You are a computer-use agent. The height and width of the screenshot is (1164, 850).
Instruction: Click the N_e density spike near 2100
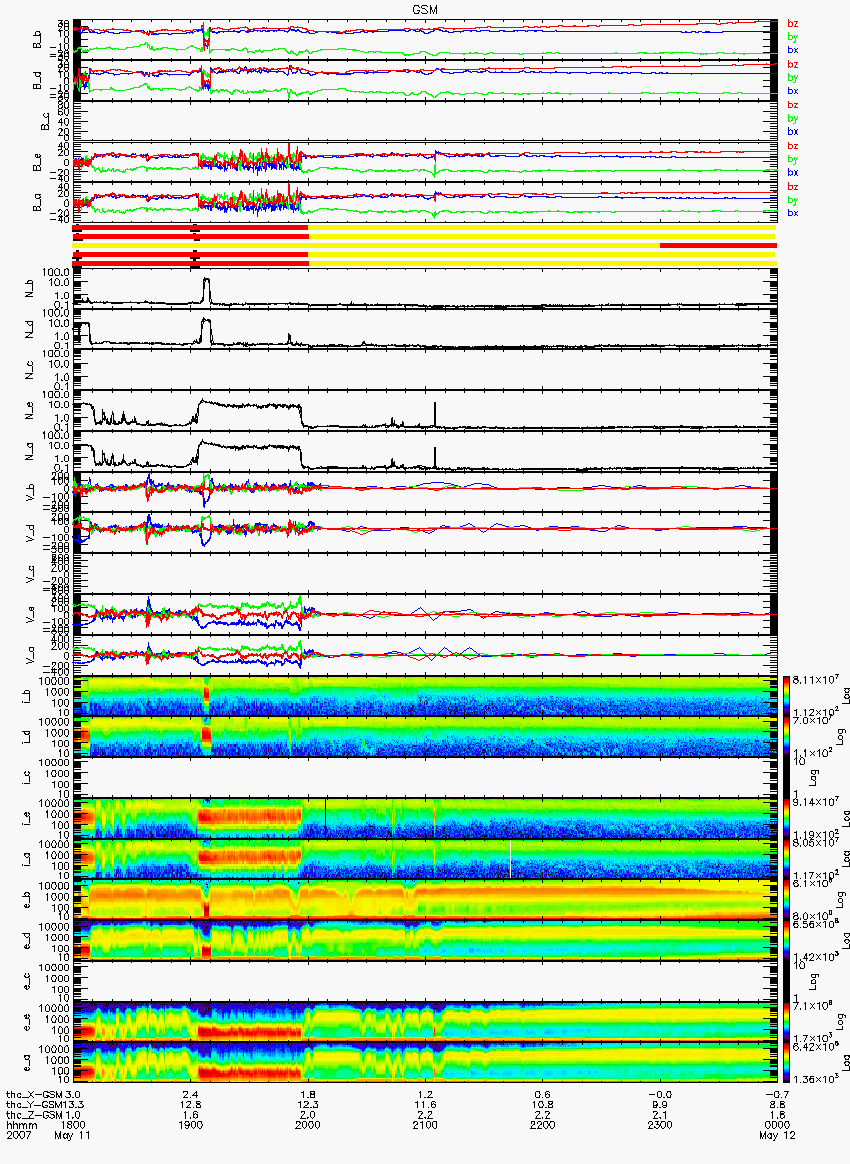[435, 414]
